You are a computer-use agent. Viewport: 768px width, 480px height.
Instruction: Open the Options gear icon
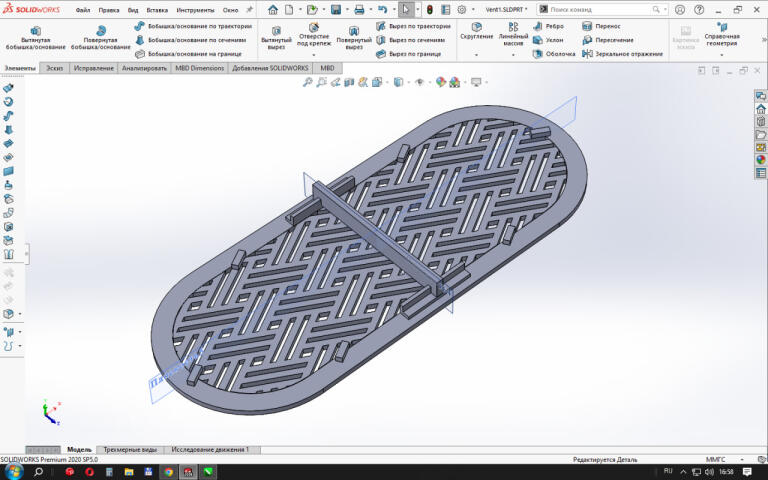coord(461,9)
